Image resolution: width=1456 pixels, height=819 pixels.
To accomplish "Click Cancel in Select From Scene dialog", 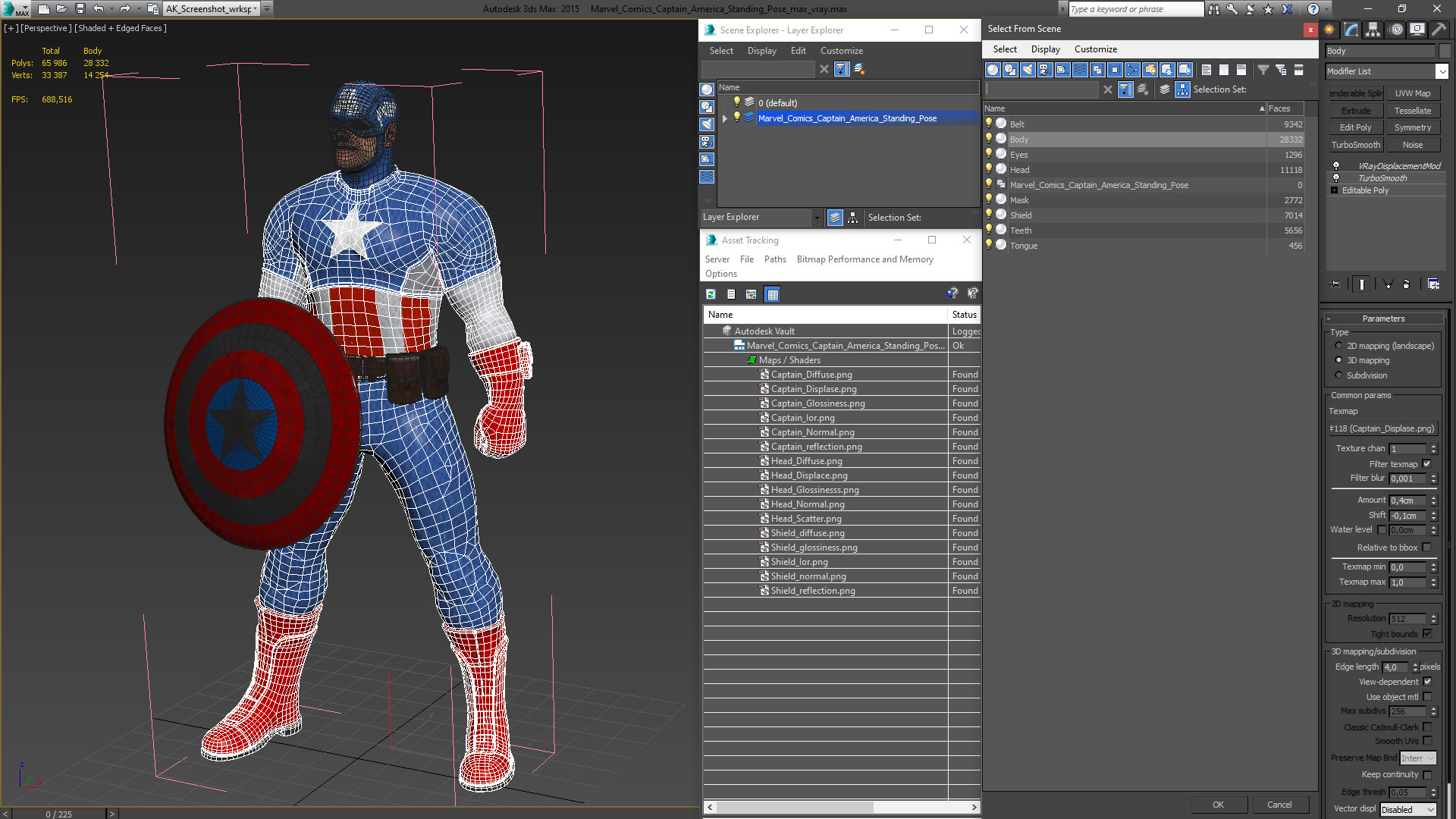I will [1279, 805].
